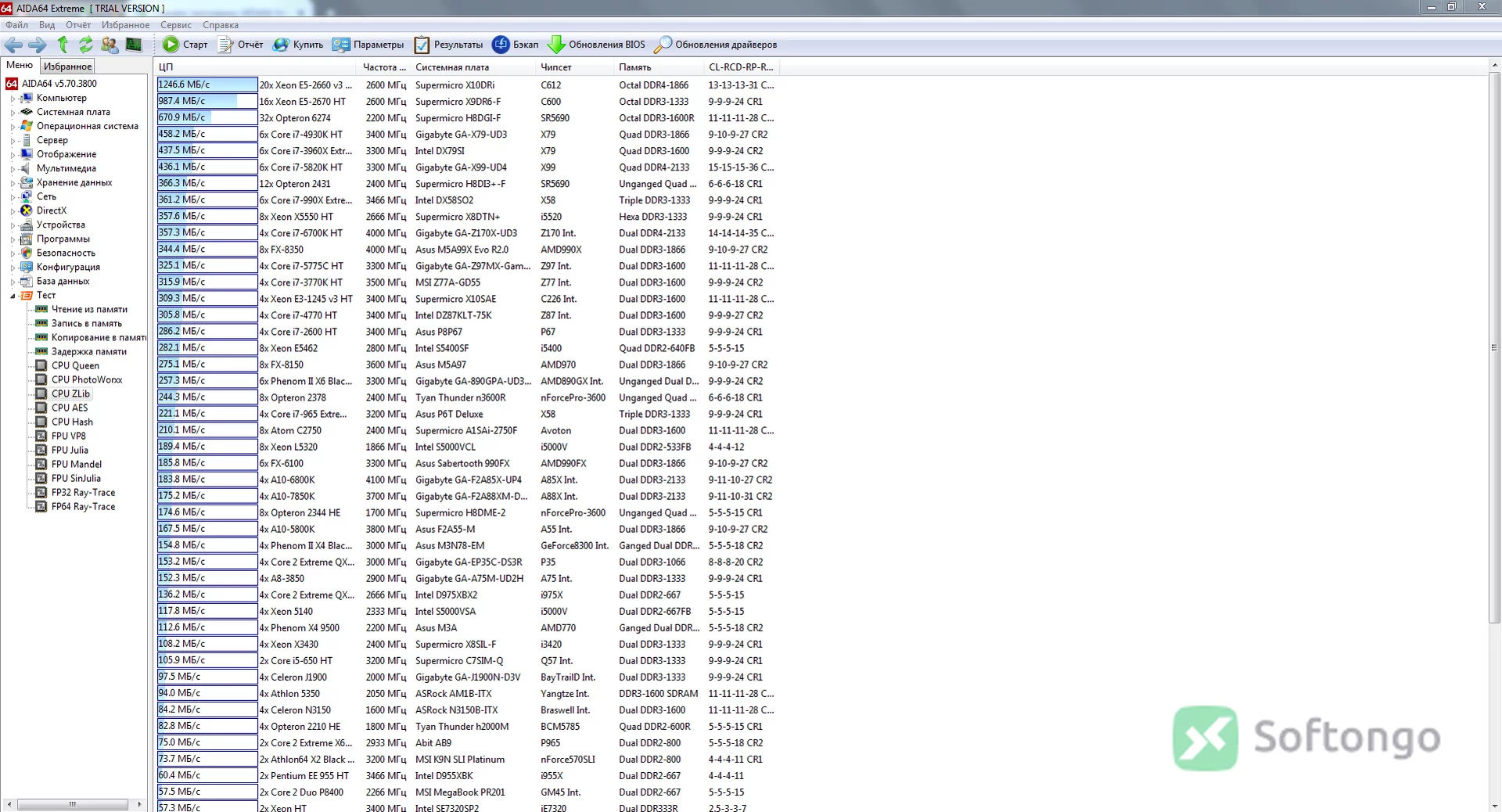1502x812 pixels.
Task: Open BIOS updates via green arrow icon
Action: point(556,45)
